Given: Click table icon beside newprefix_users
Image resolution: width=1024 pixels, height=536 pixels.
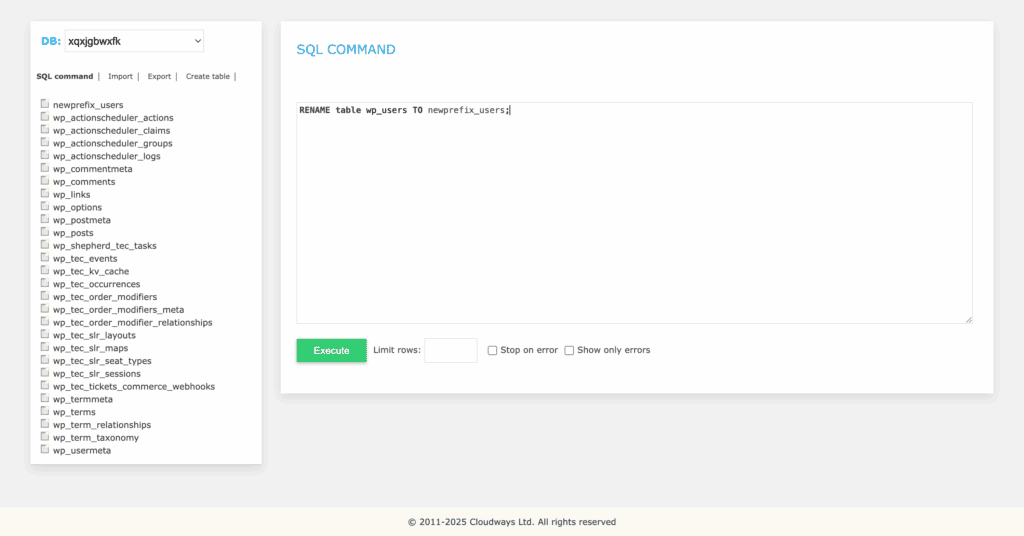Looking at the screenshot, I should point(44,104).
